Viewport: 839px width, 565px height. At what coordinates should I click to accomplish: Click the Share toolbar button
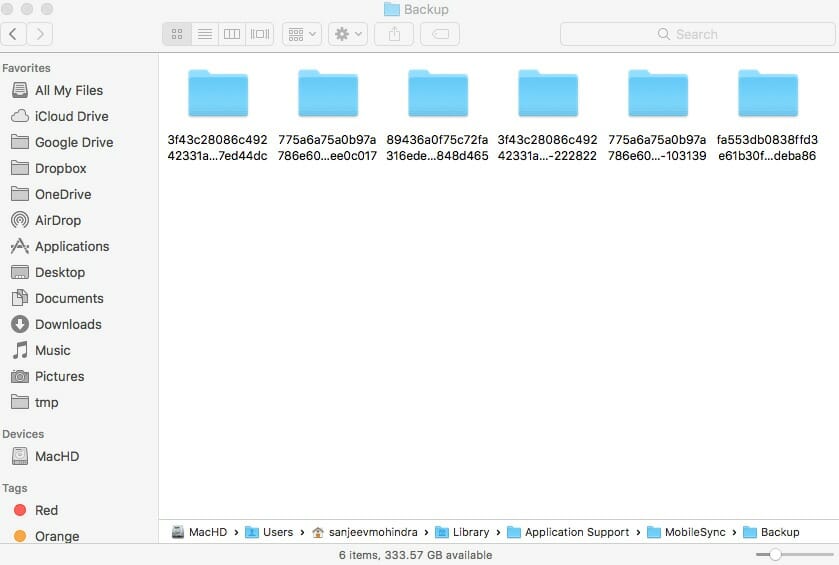[394, 34]
